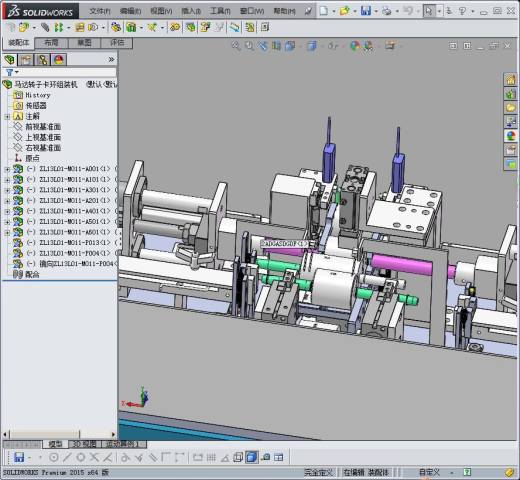
Task: Toggle the select cursor tool
Action: [x=429, y=11]
